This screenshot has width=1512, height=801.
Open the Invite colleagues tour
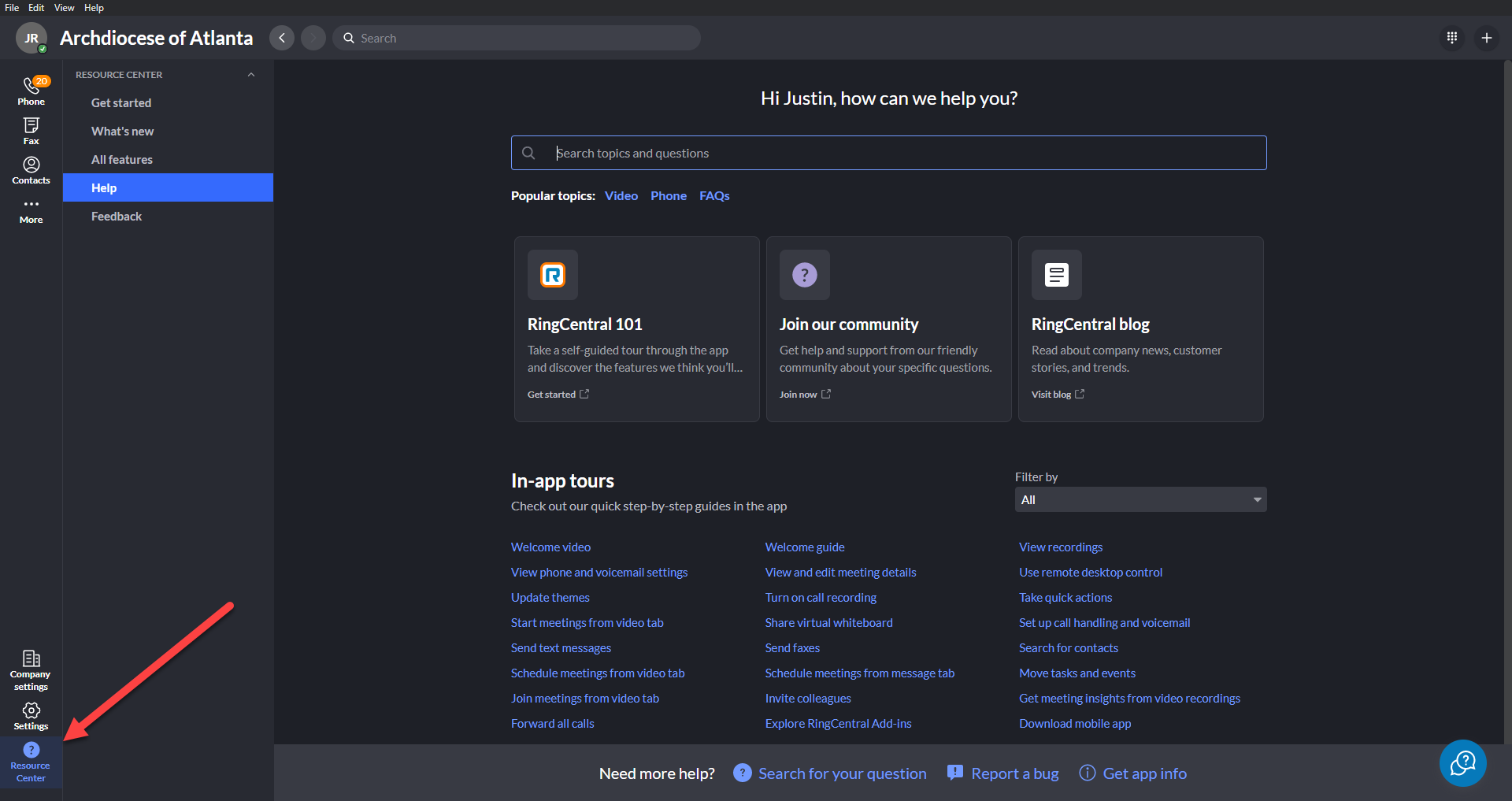(x=808, y=698)
